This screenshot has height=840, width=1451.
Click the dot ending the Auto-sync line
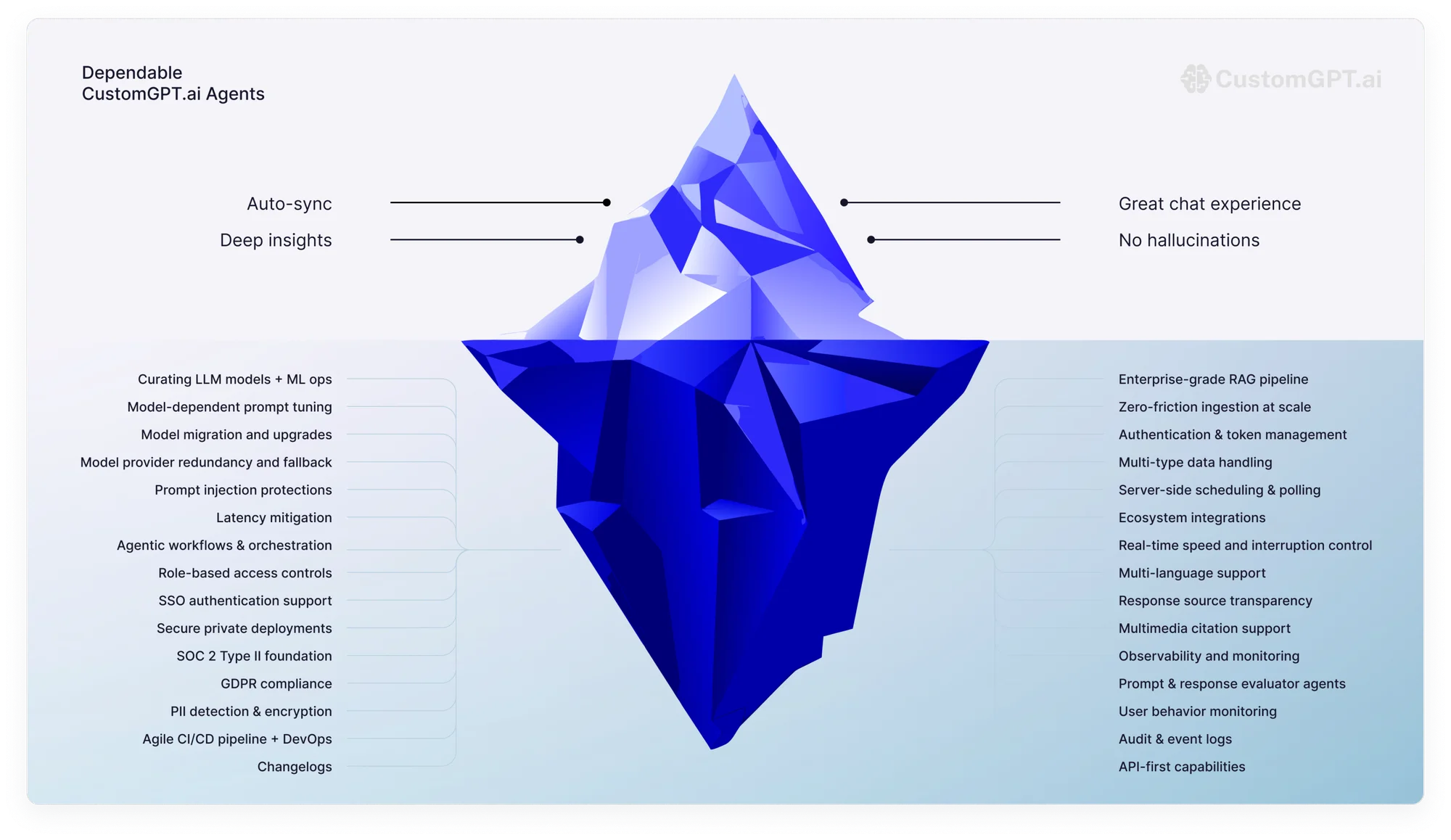(607, 202)
